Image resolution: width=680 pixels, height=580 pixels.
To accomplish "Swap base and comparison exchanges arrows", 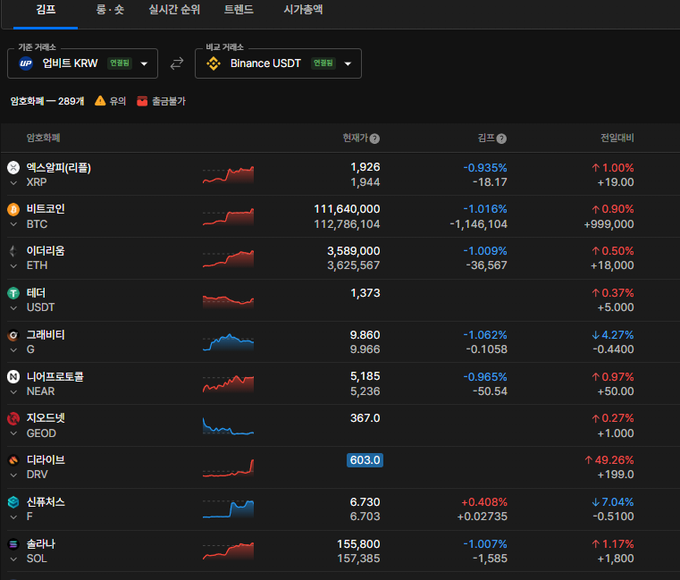I will click(x=177, y=64).
